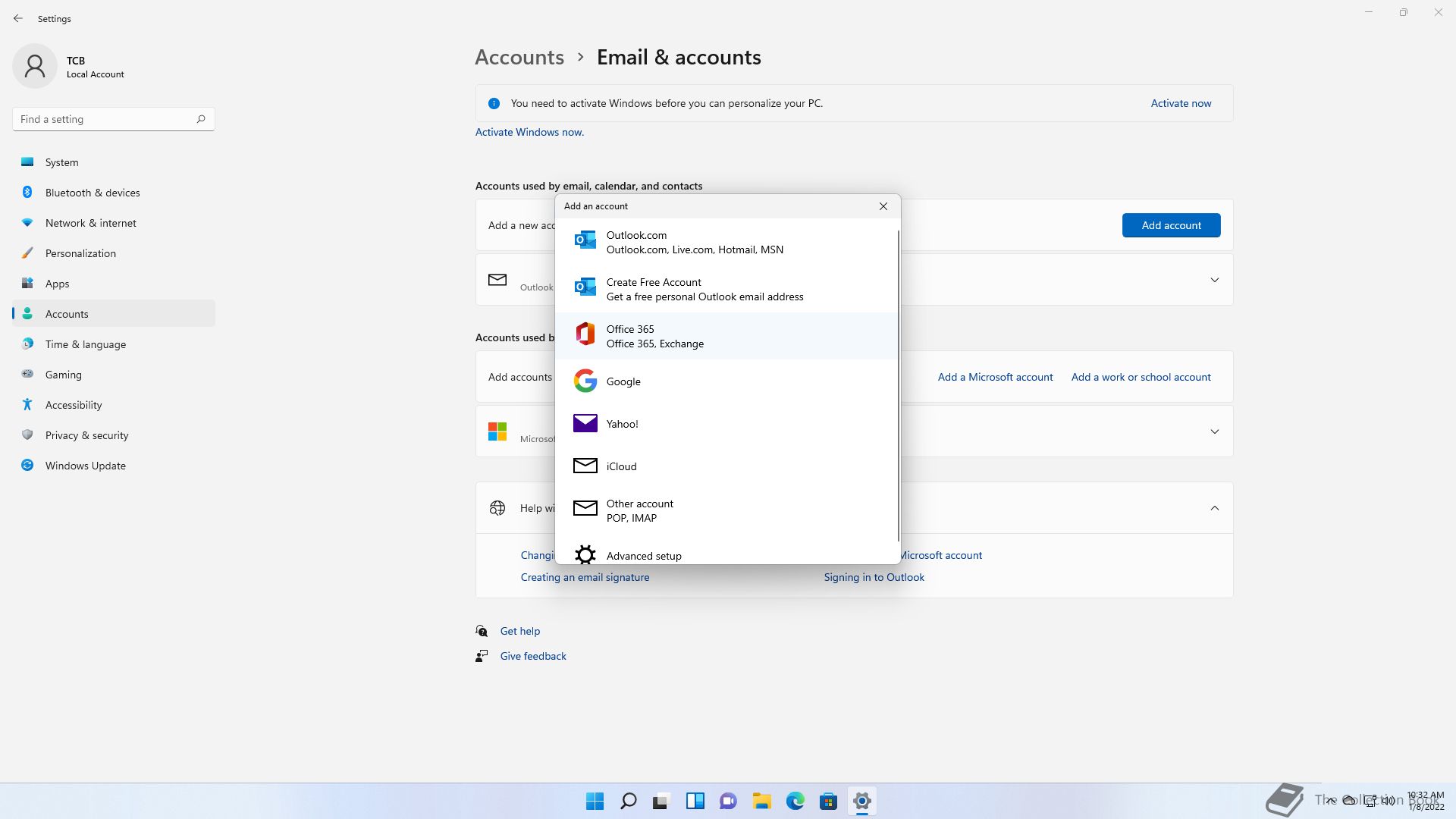Choose Yahoo! mail account
This screenshot has height=819, width=1456.
[726, 424]
